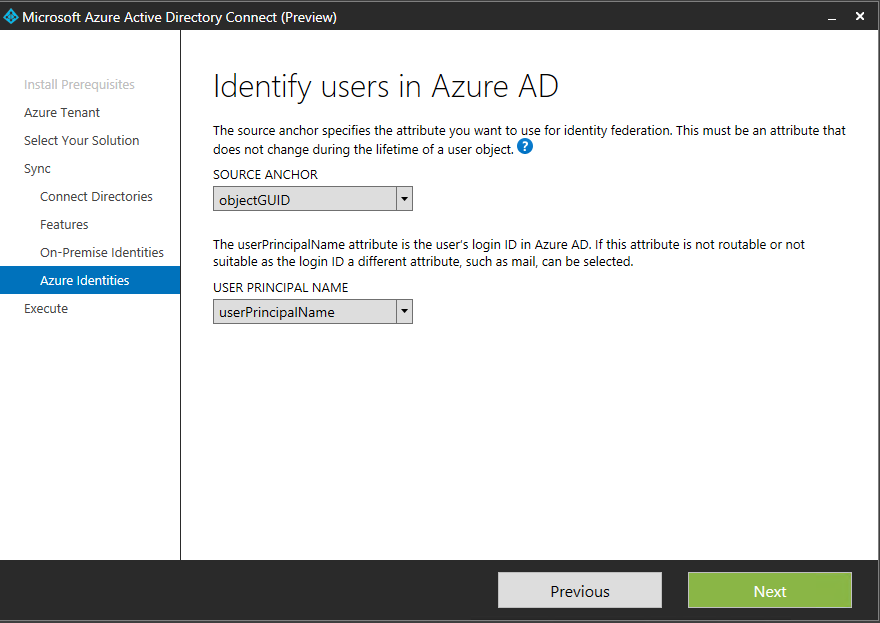Click the Identify users in Azure AD heading
This screenshot has height=623, width=880.
(x=385, y=87)
